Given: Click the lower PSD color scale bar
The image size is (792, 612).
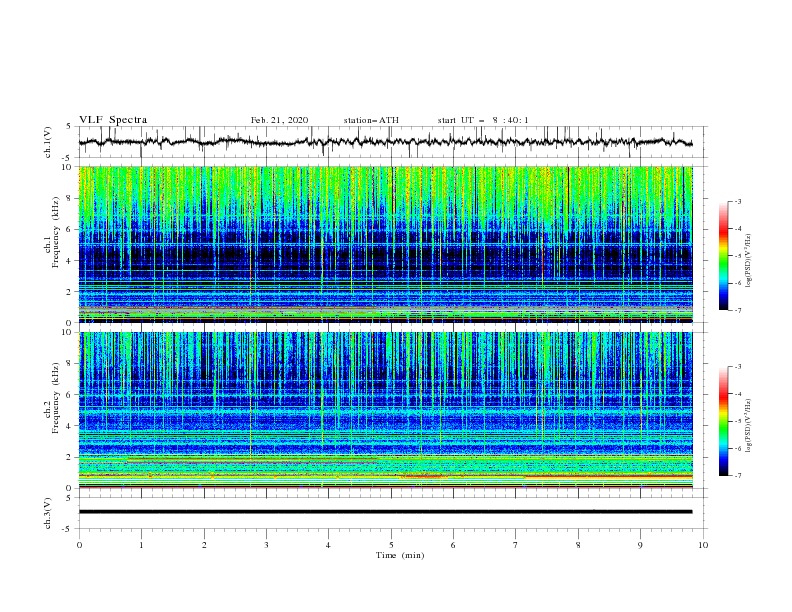Looking at the screenshot, I should tap(723, 421).
